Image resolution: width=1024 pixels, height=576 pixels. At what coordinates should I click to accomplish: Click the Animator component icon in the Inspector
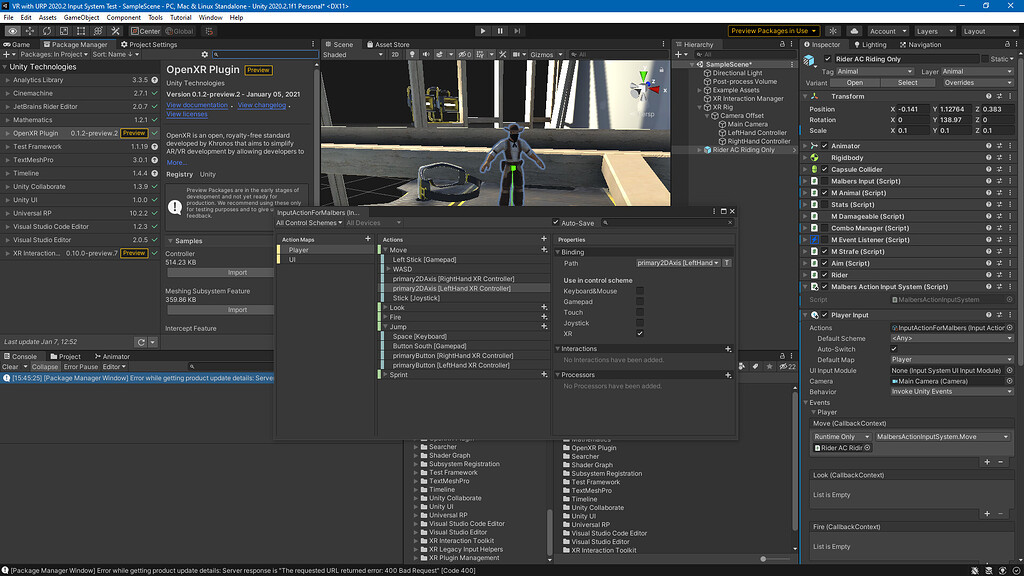coord(814,146)
